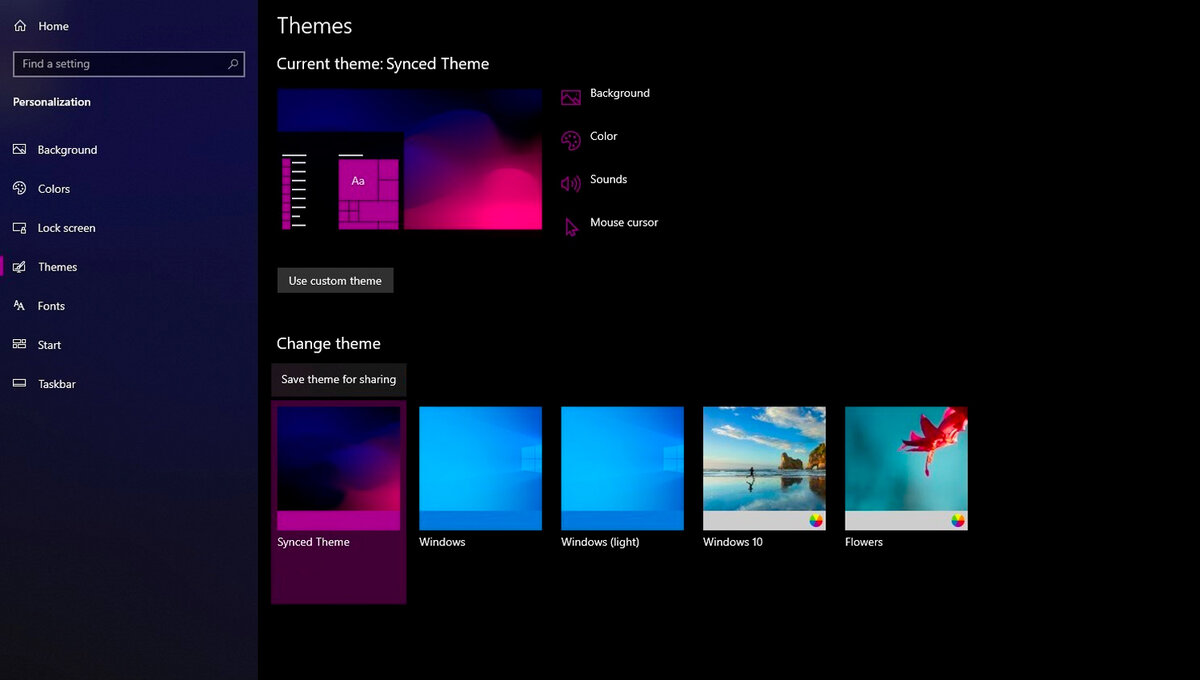The image size is (1200, 680).
Task: Click the Mouse cursor arrow icon
Action: click(x=571, y=227)
